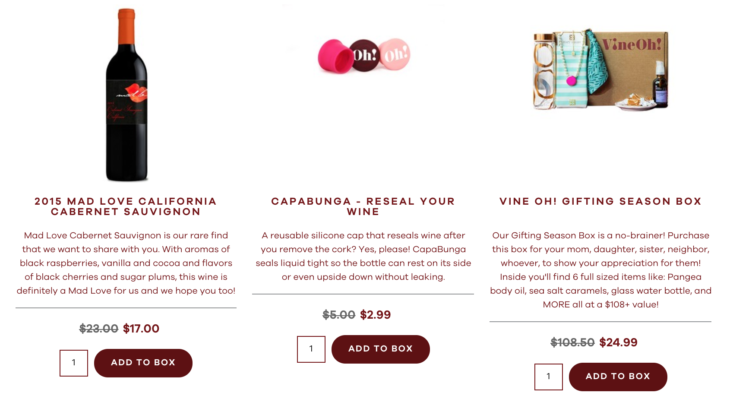
Task: Add Mad Love Cabernet to box
Action: pyautogui.click(x=143, y=363)
